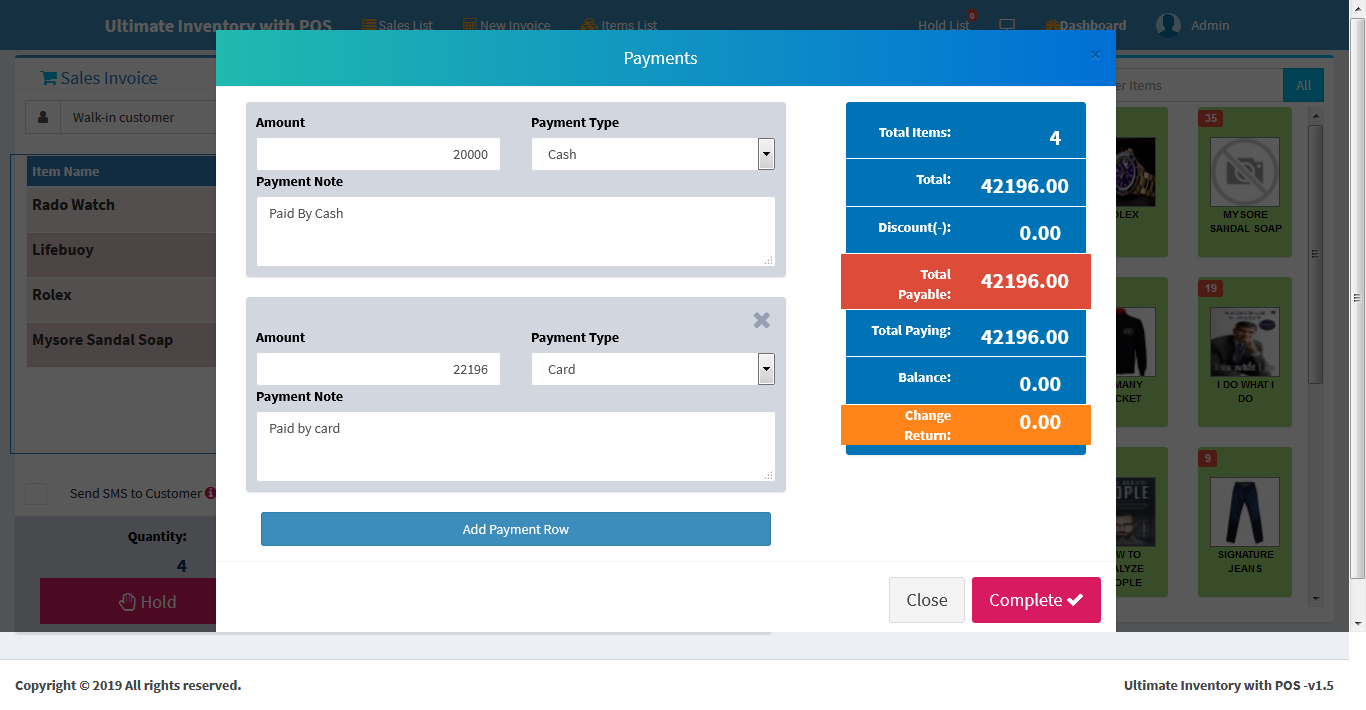Open the Cash payment type dropdown
The height and width of the screenshot is (710, 1366).
653,154
